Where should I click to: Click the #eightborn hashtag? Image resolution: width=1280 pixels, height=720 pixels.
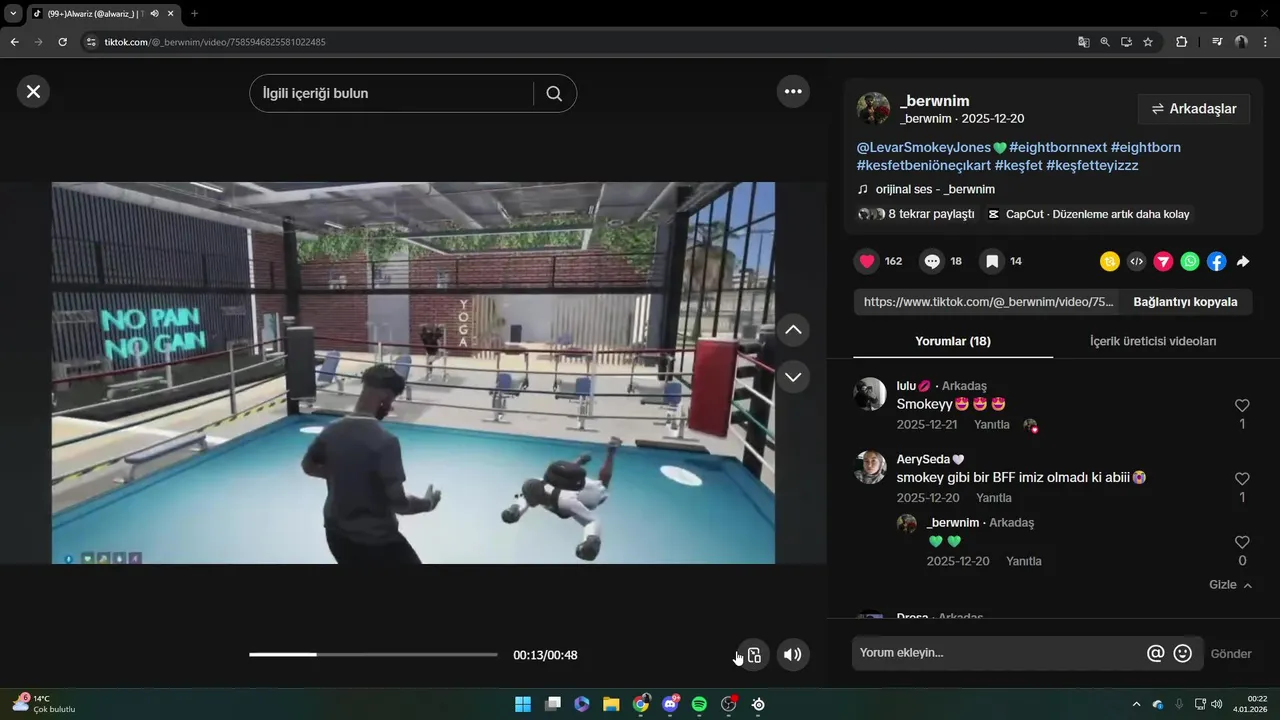pyautogui.click(x=1146, y=147)
